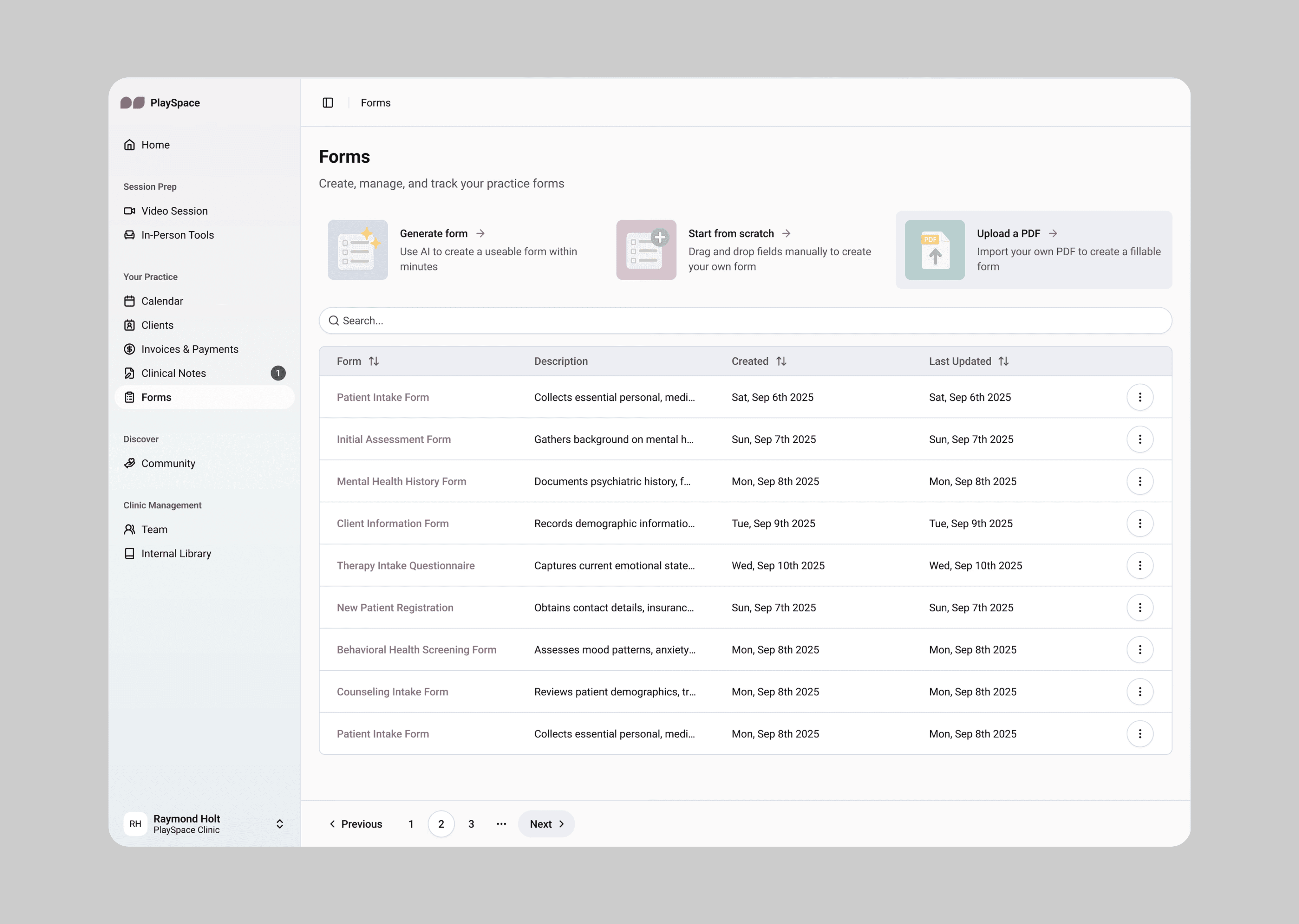Open the Internal Library
The image size is (1299, 924).
pyautogui.click(x=175, y=554)
